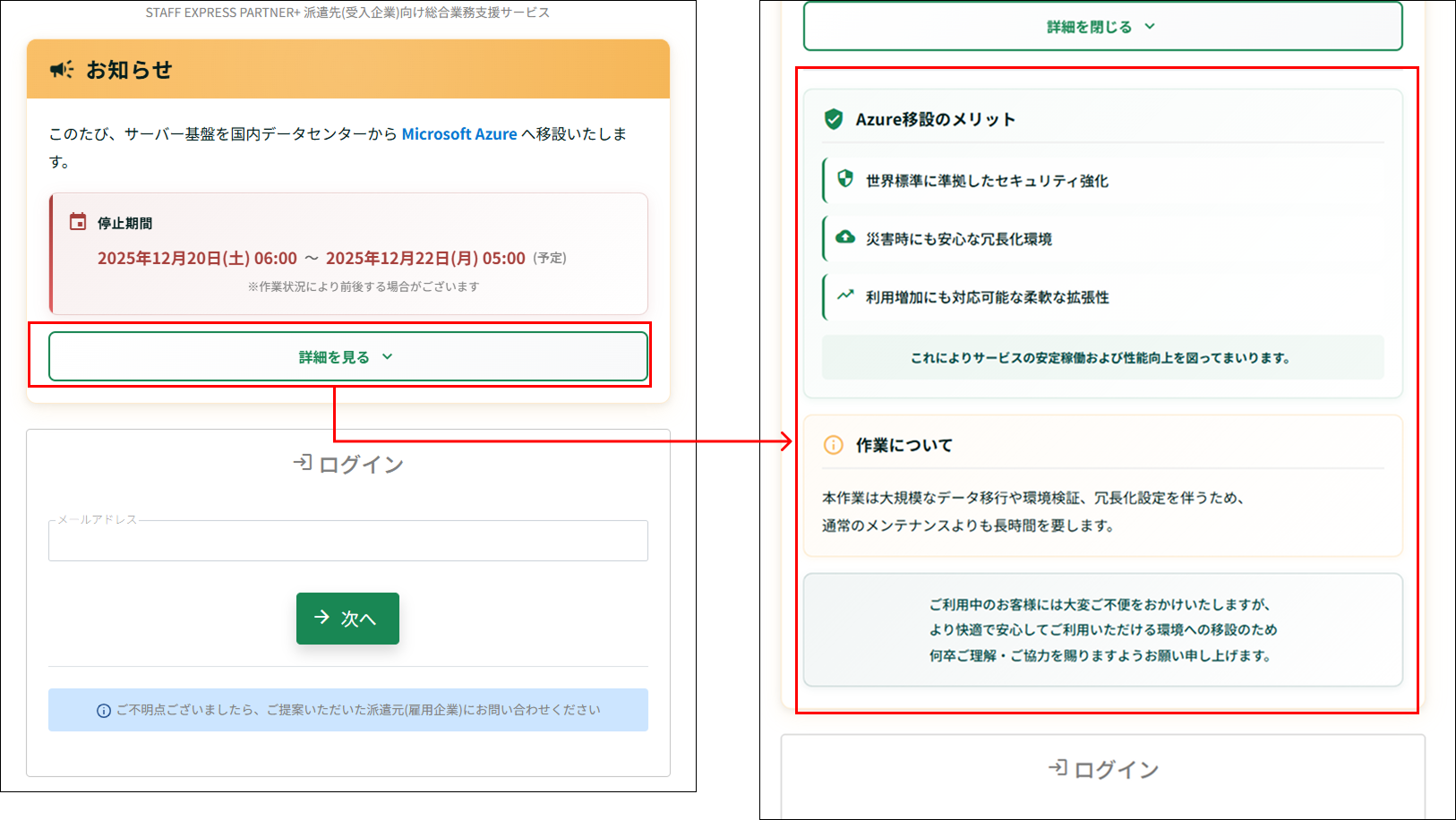Click the green 次へ button
The height and width of the screenshot is (820, 1456).
(x=347, y=619)
